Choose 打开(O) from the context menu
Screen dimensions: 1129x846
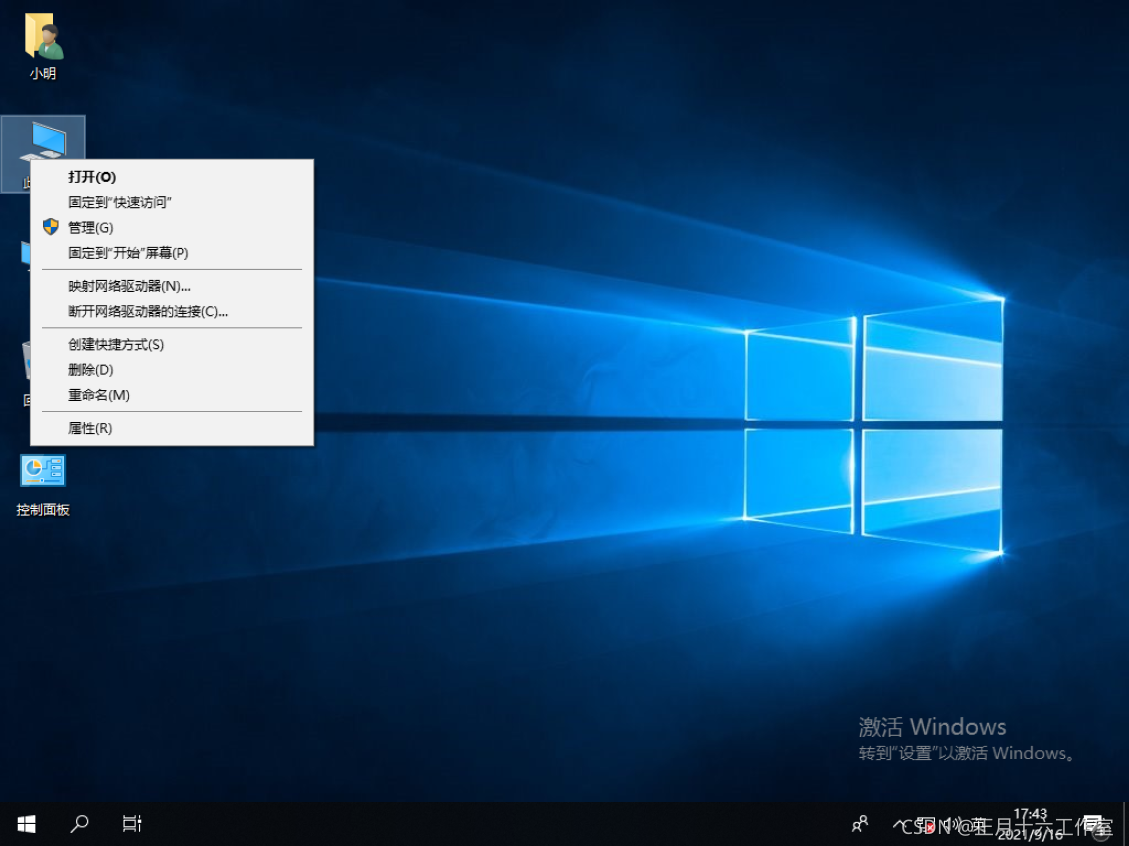point(171,177)
